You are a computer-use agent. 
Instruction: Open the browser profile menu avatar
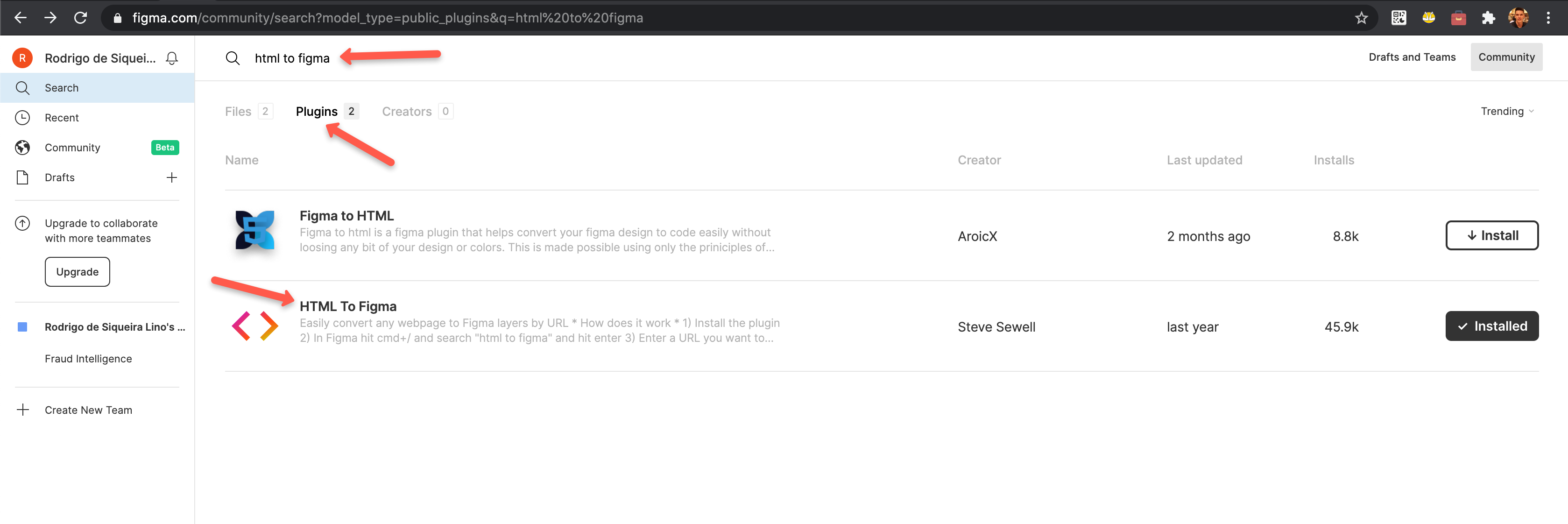1519,18
